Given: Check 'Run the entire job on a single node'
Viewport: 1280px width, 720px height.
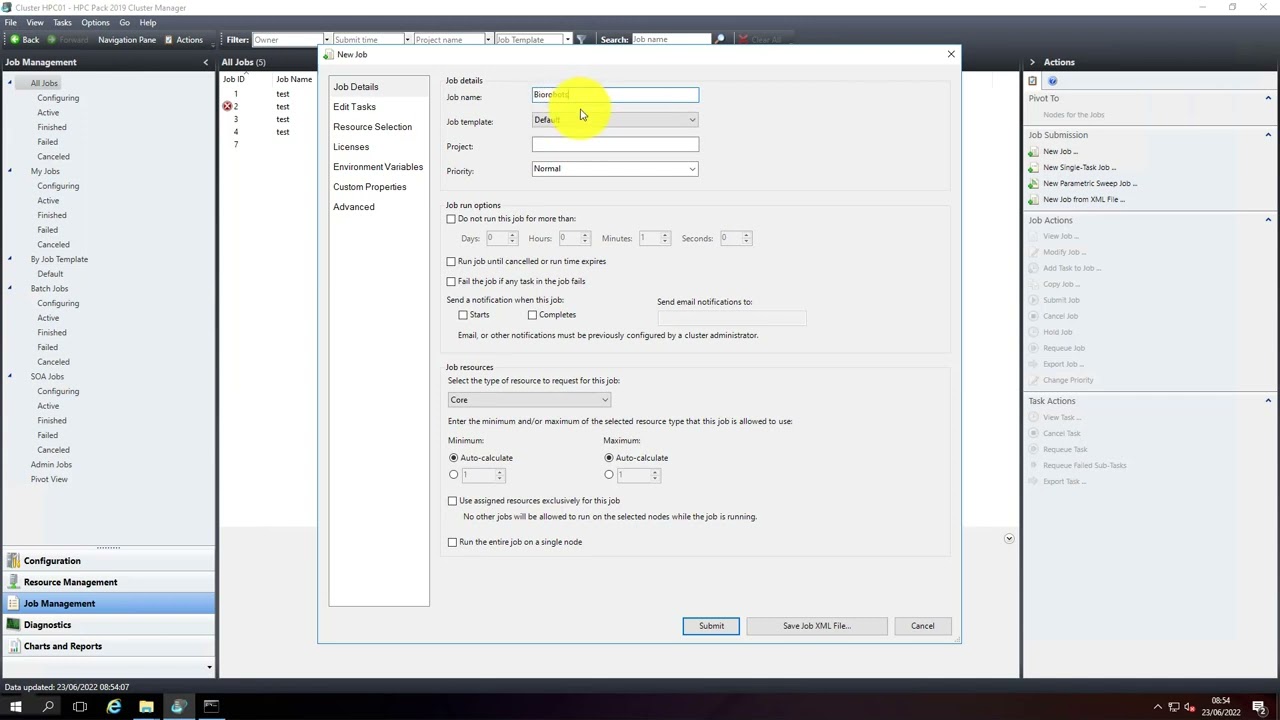Looking at the screenshot, I should tap(452, 542).
